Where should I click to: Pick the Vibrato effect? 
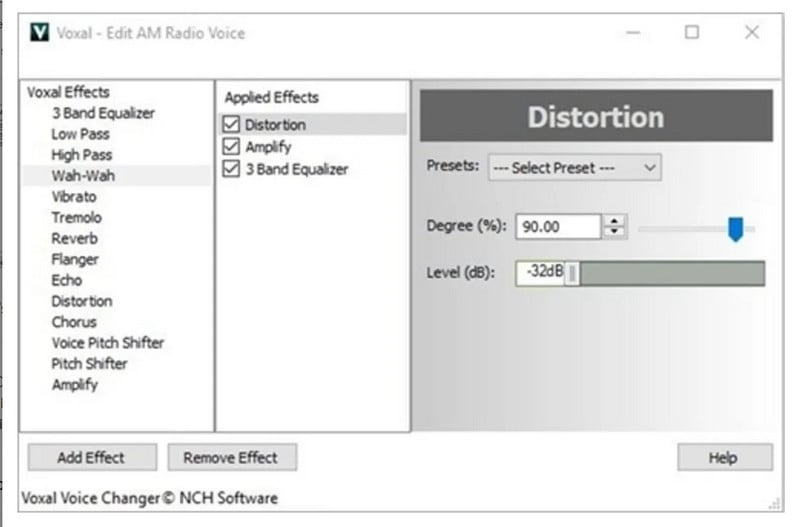pyautogui.click(x=73, y=197)
